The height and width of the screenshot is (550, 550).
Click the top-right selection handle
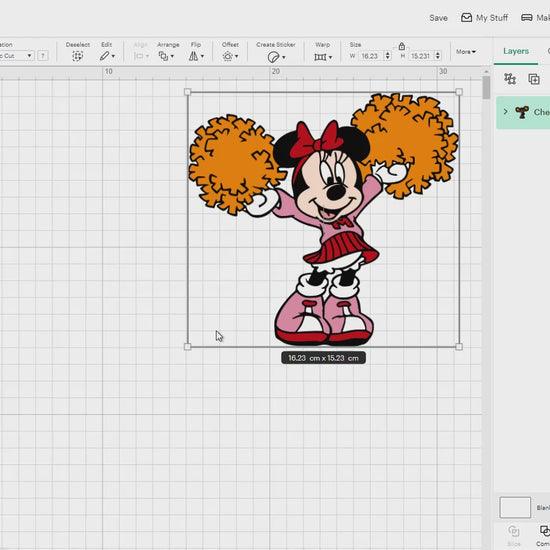point(459,92)
